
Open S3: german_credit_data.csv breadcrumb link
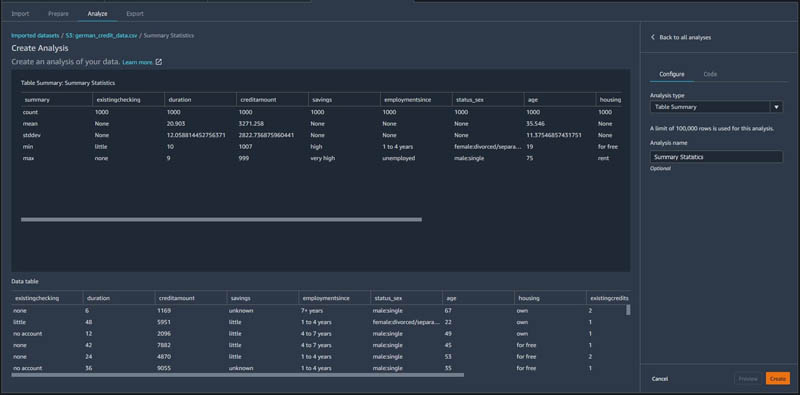click(x=102, y=36)
